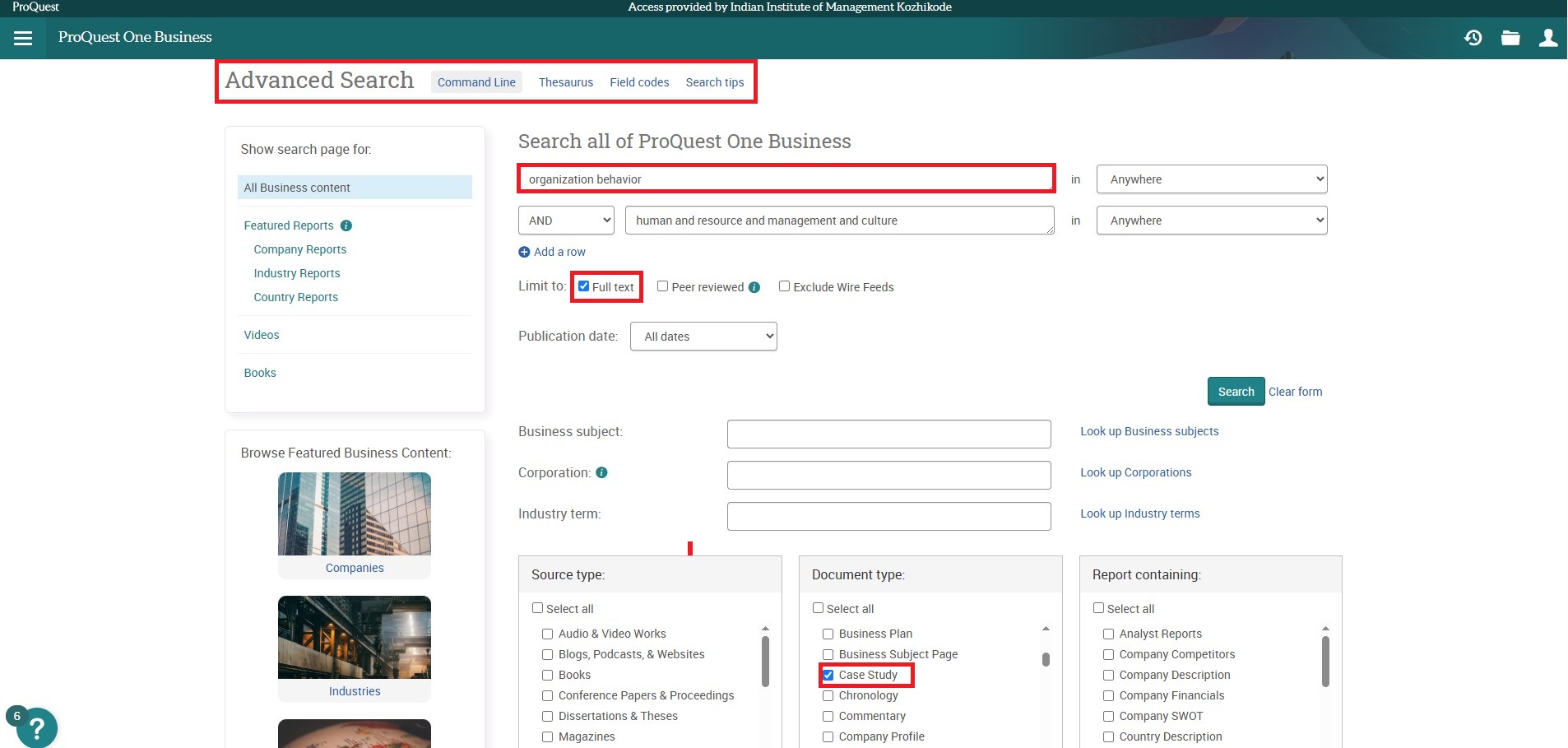Open recent searches history icon

[x=1473, y=38]
